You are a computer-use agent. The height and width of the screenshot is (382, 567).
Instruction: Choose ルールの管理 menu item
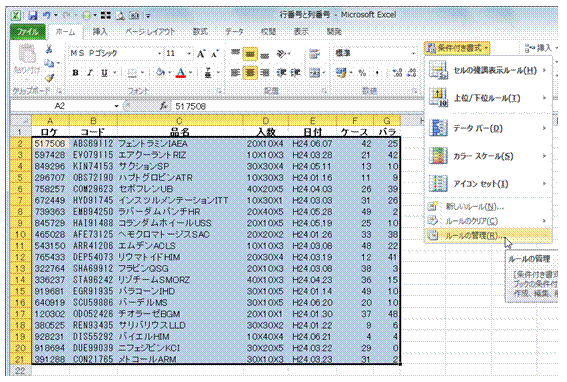point(488,235)
